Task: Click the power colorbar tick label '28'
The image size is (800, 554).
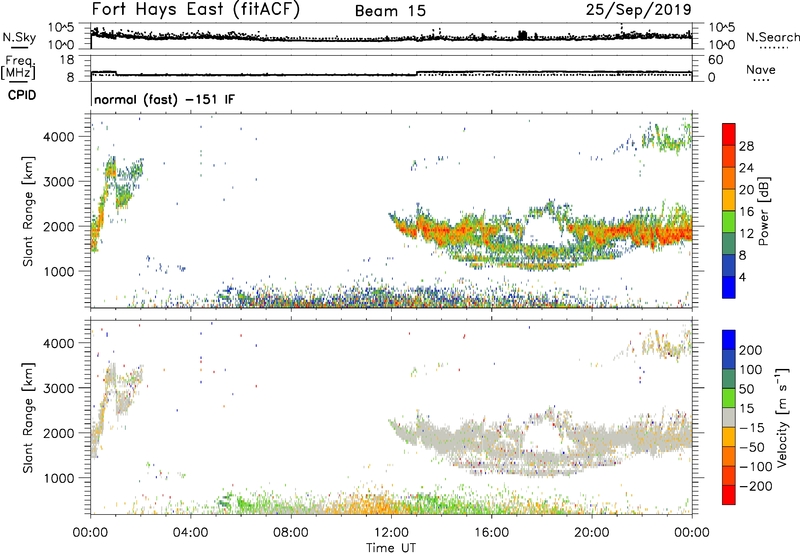Action: pyautogui.click(x=746, y=146)
